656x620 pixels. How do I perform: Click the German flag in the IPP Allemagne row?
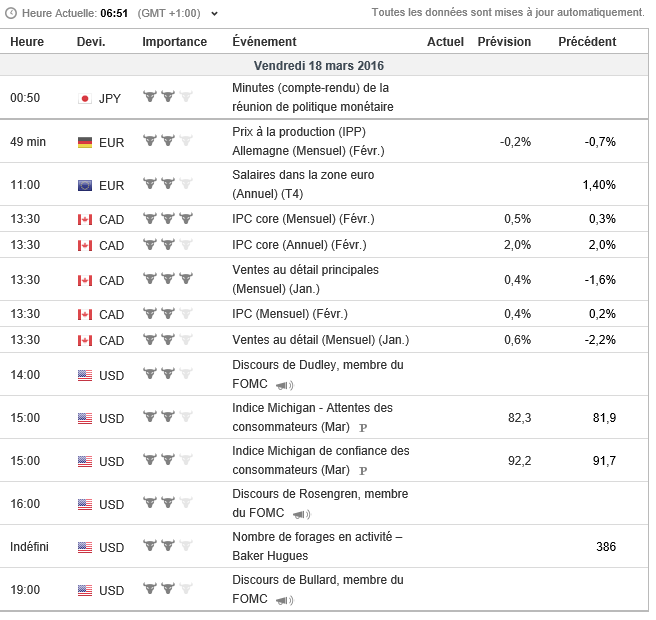pos(85,142)
